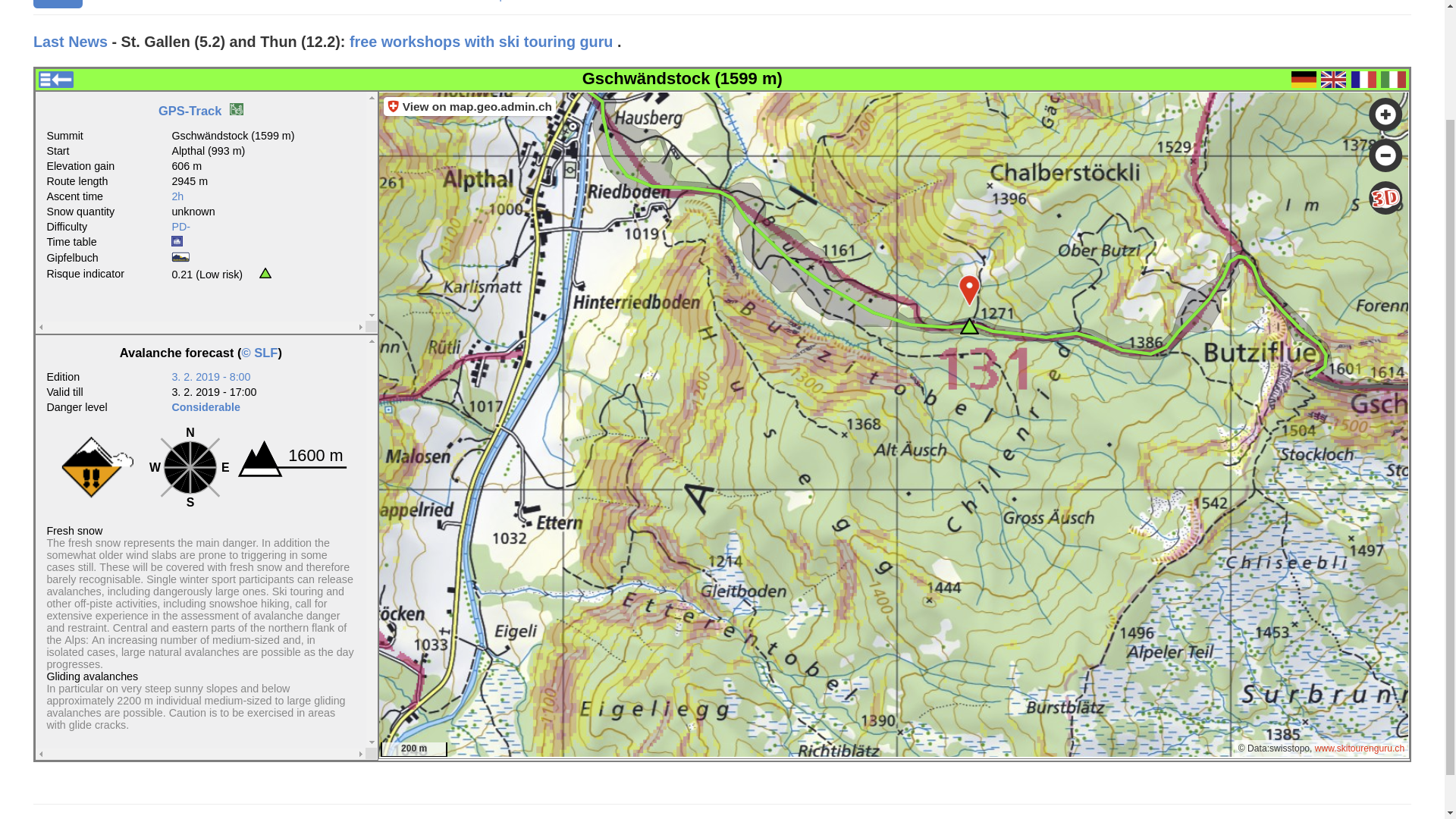Click the Last News link

[71, 42]
